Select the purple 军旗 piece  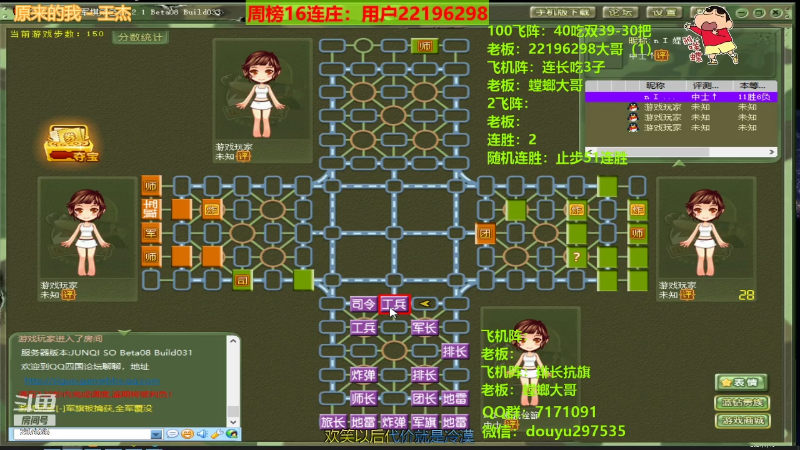coord(424,422)
